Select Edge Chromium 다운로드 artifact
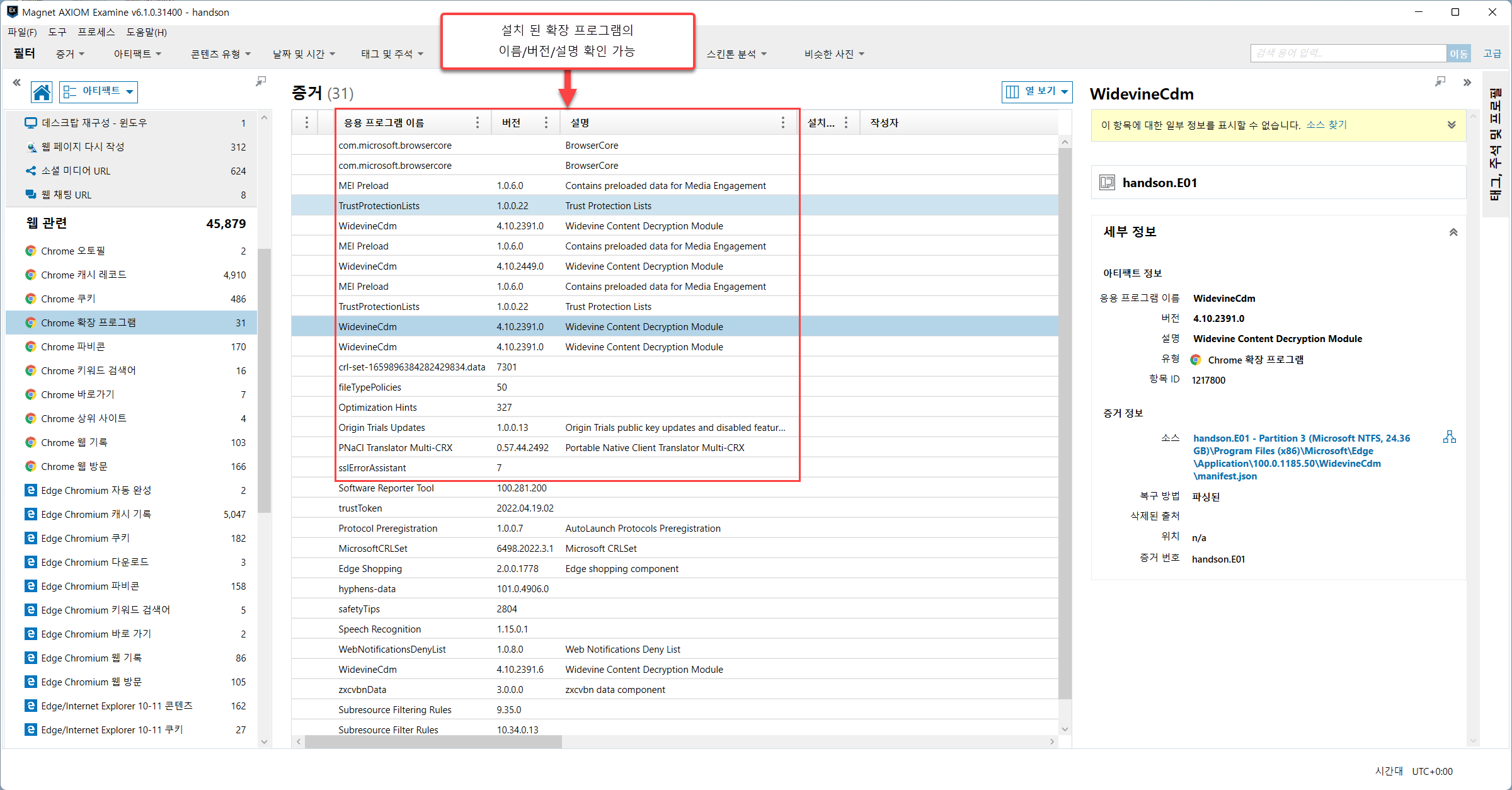Screen dimensions: 1512x790 131,562
